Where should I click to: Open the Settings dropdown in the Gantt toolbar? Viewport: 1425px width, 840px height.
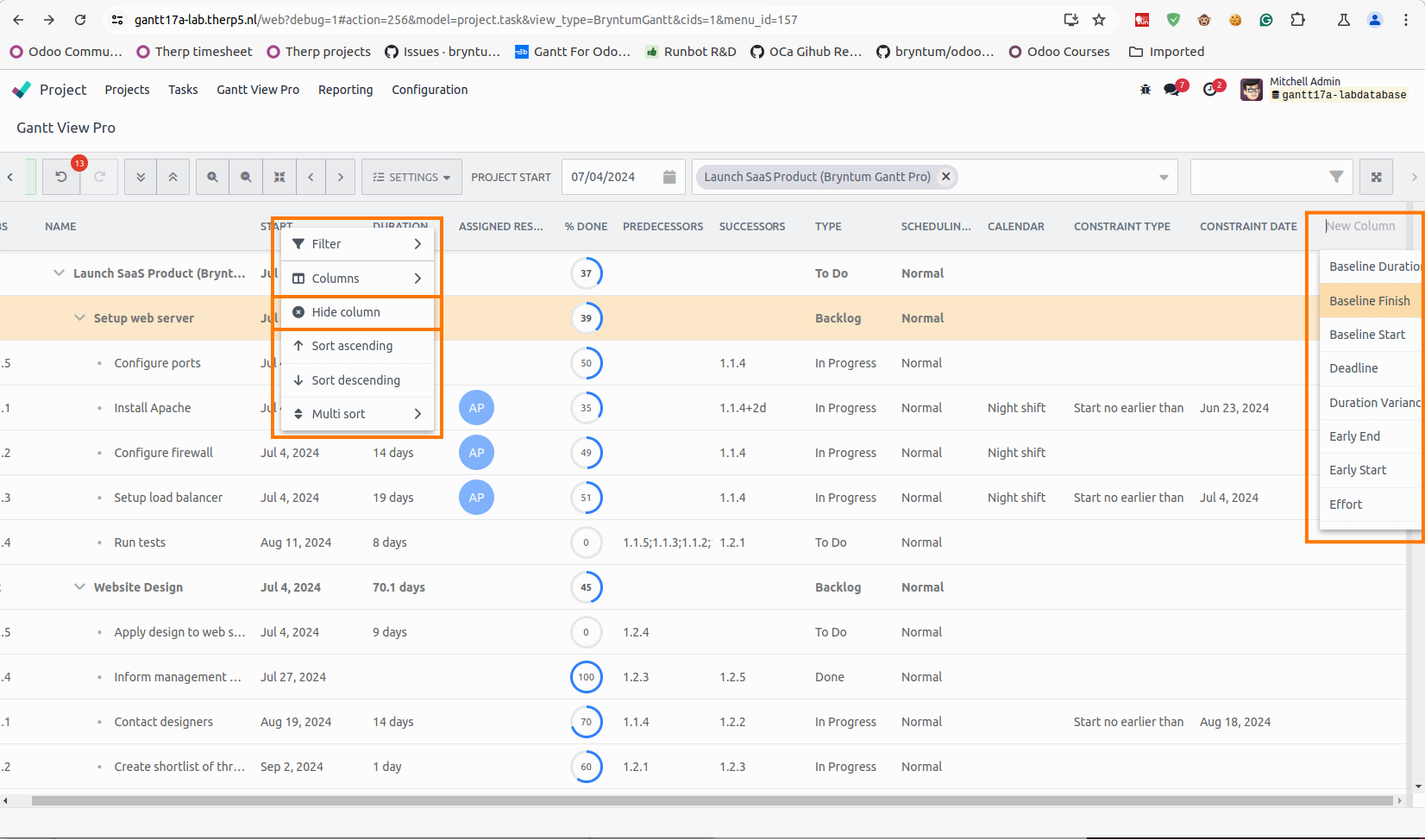[x=411, y=177]
